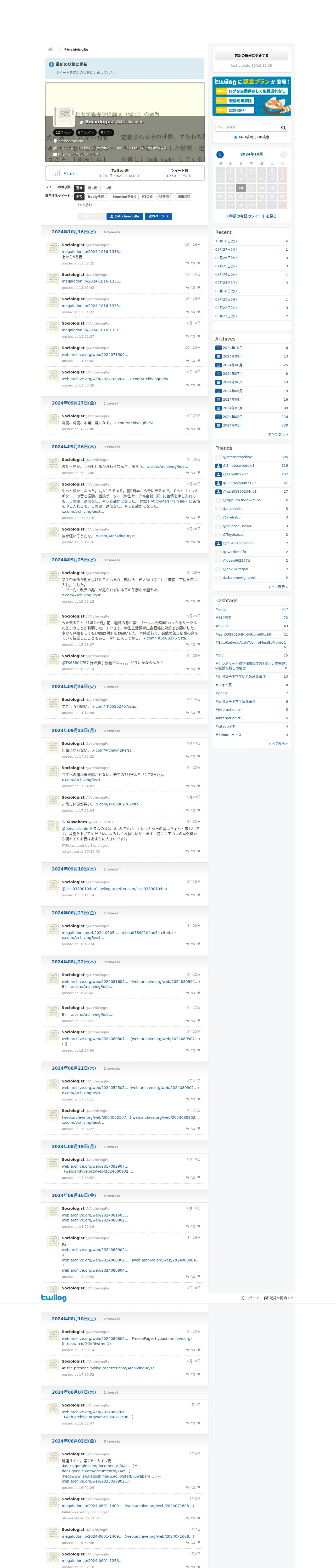The height and width of the screenshot is (1568, 336).
Task: Open the Stats link
Action: pyautogui.click(x=70, y=174)
